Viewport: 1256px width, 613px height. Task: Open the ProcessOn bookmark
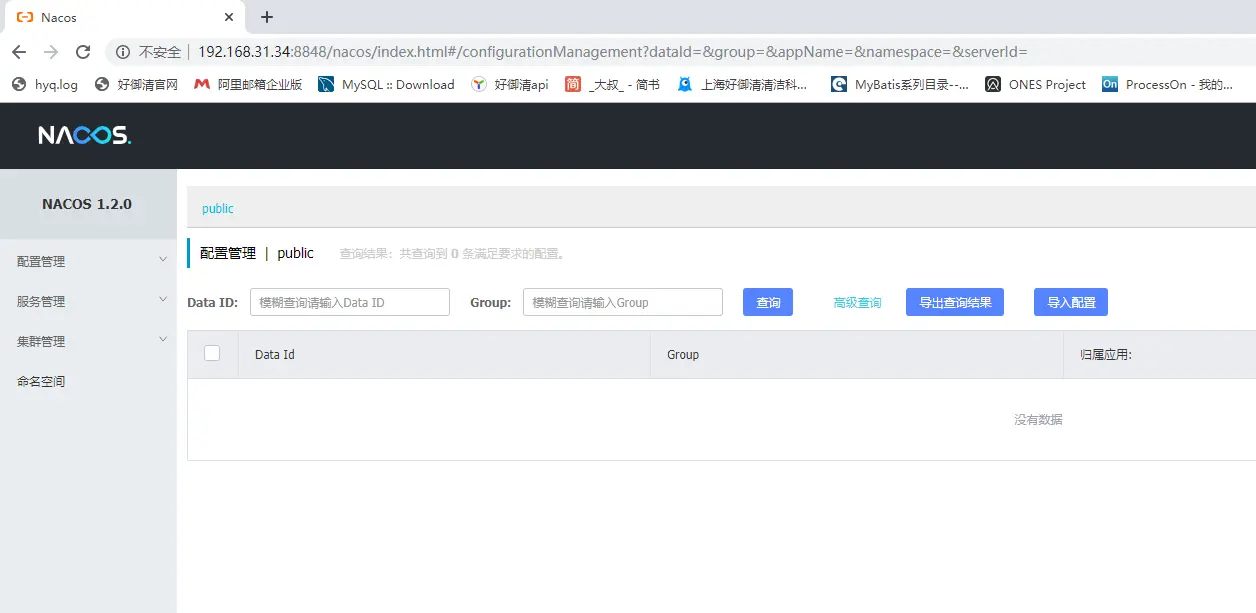click(1167, 85)
